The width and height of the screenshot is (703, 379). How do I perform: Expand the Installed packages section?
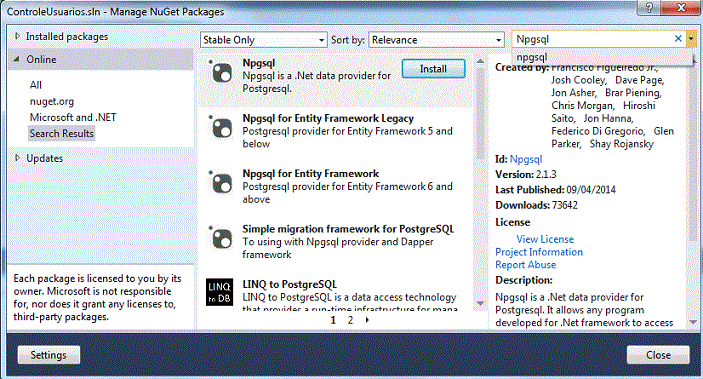pyautogui.click(x=17, y=36)
